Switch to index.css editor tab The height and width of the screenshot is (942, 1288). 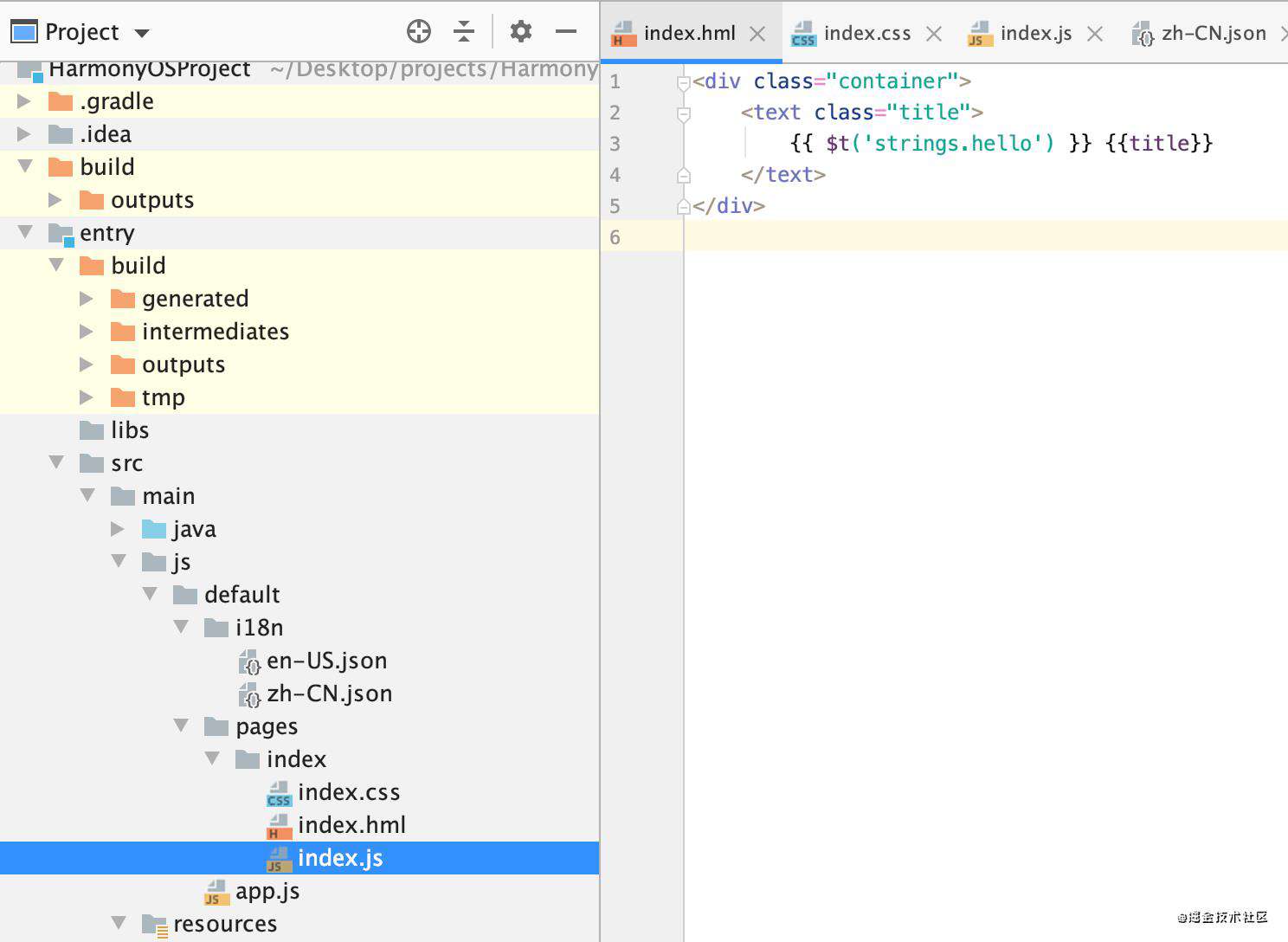pos(866,33)
